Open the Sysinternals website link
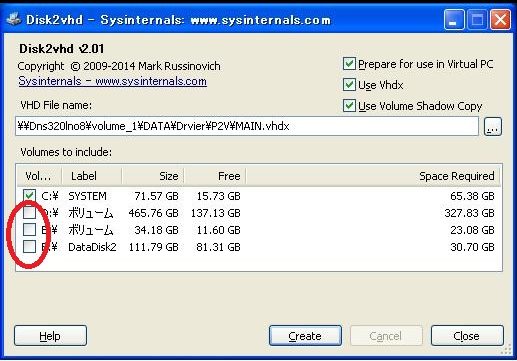Screen dimensions: 517x361 [112, 81]
